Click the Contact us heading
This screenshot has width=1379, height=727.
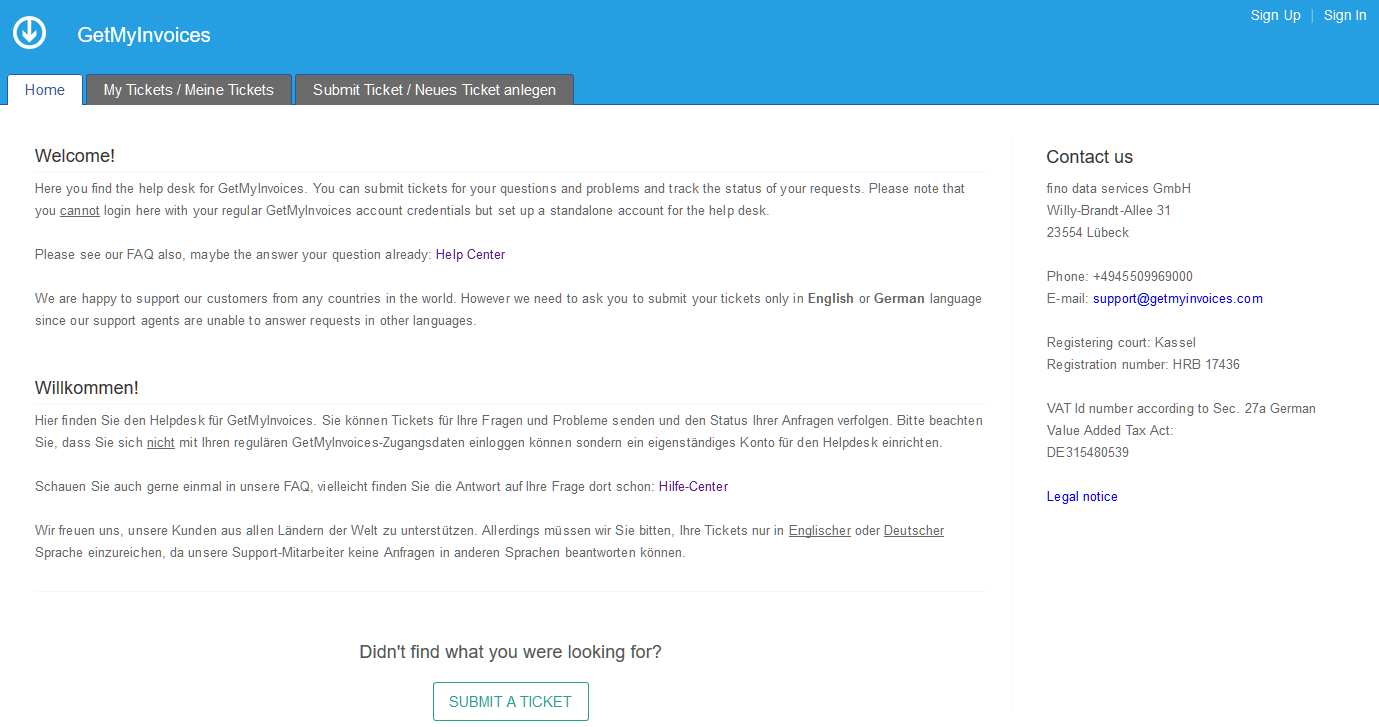[1089, 157]
